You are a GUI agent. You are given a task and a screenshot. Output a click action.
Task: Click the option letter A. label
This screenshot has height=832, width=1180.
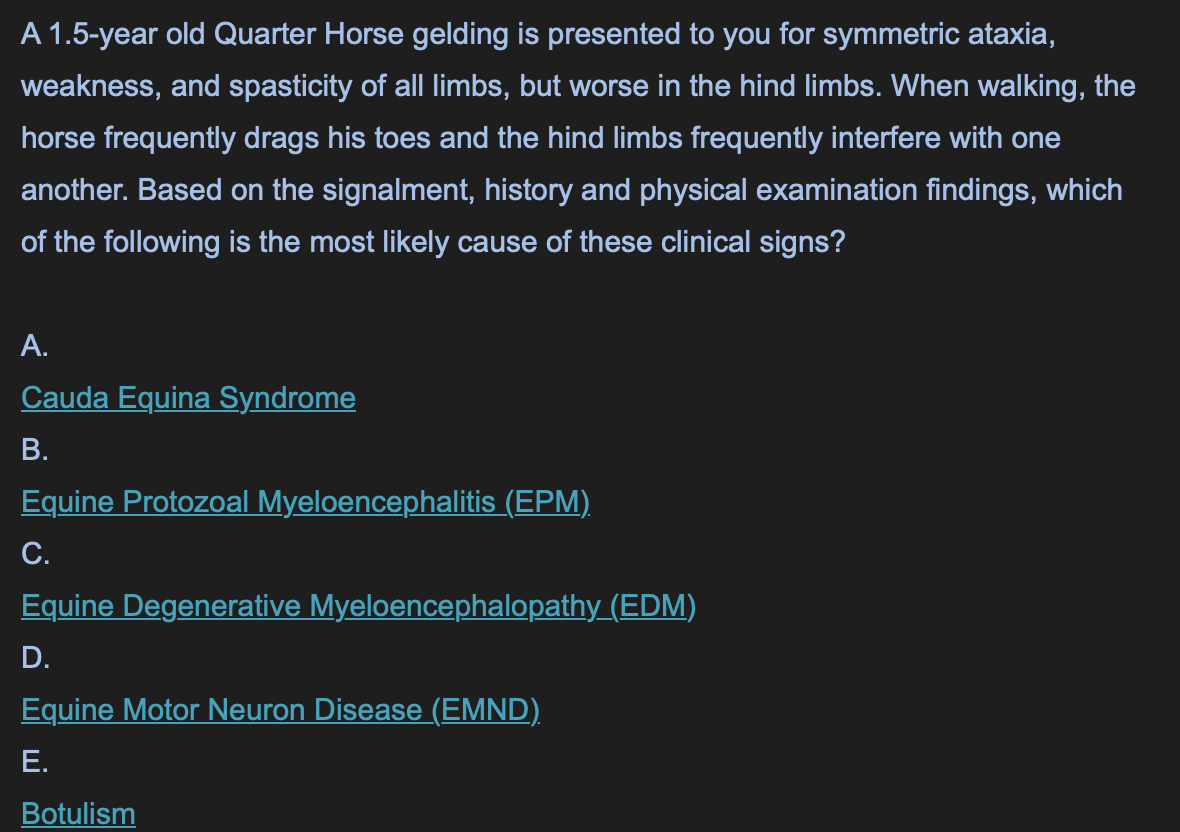pyautogui.click(x=35, y=346)
